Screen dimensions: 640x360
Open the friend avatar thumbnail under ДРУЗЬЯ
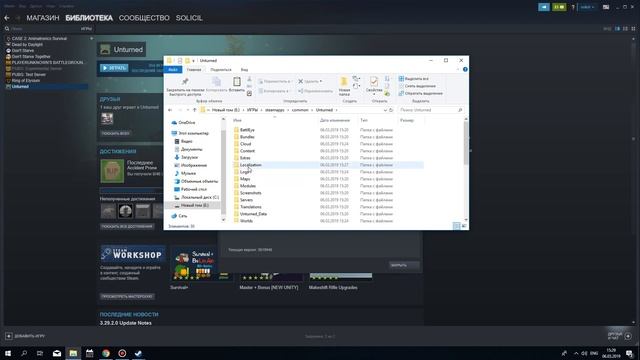107,119
